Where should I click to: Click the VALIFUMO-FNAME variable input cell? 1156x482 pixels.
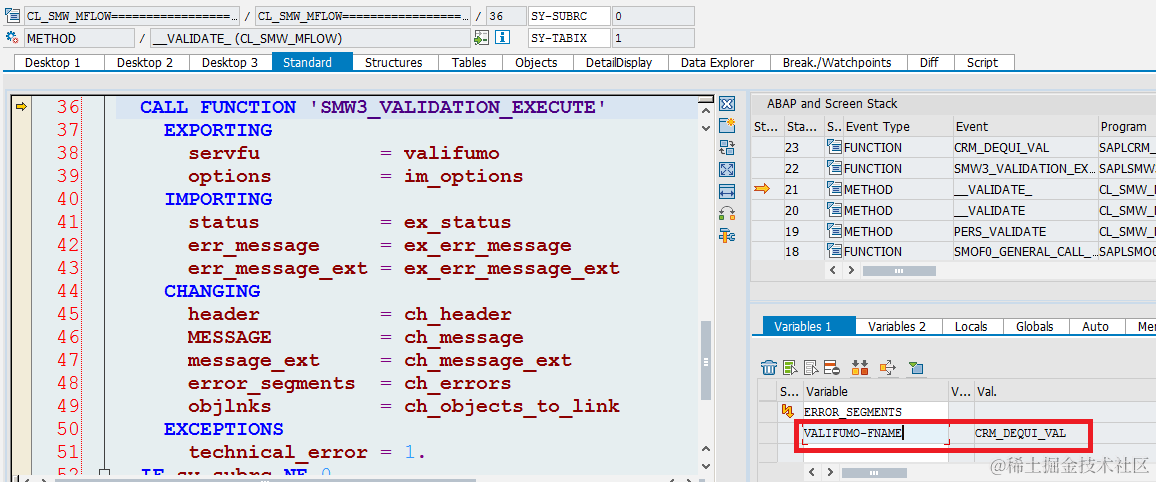[x=874, y=433]
